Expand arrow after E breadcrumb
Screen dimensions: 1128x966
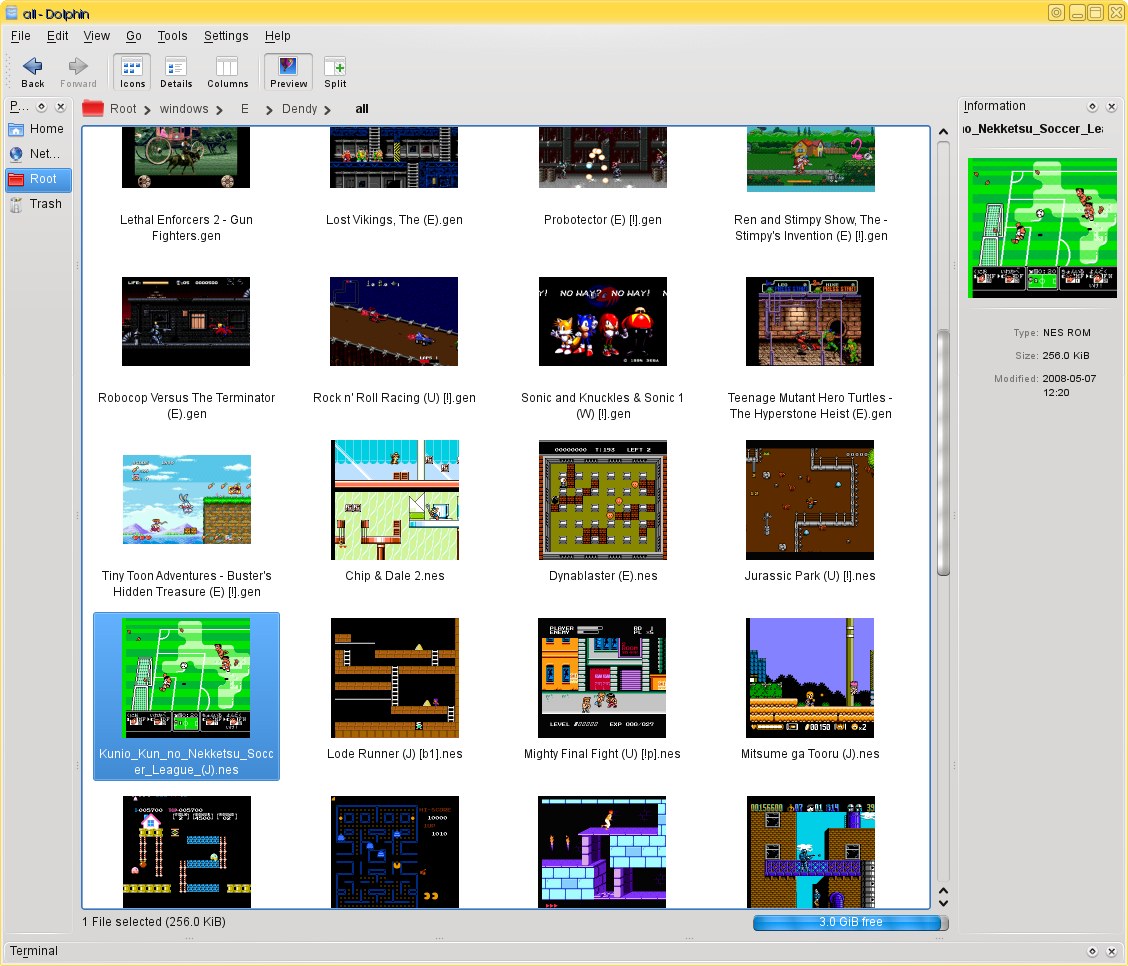click(269, 110)
